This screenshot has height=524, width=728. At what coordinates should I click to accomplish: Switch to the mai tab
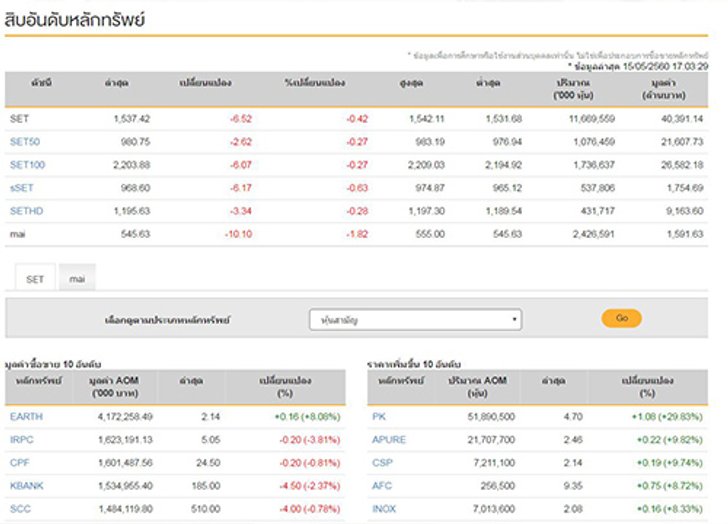click(x=77, y=278)
